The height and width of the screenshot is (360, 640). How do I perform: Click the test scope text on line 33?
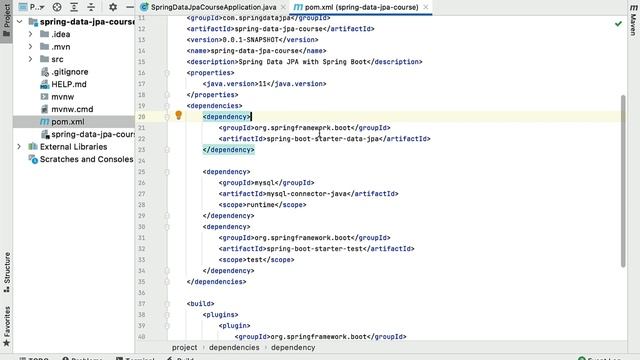point(255,260)
